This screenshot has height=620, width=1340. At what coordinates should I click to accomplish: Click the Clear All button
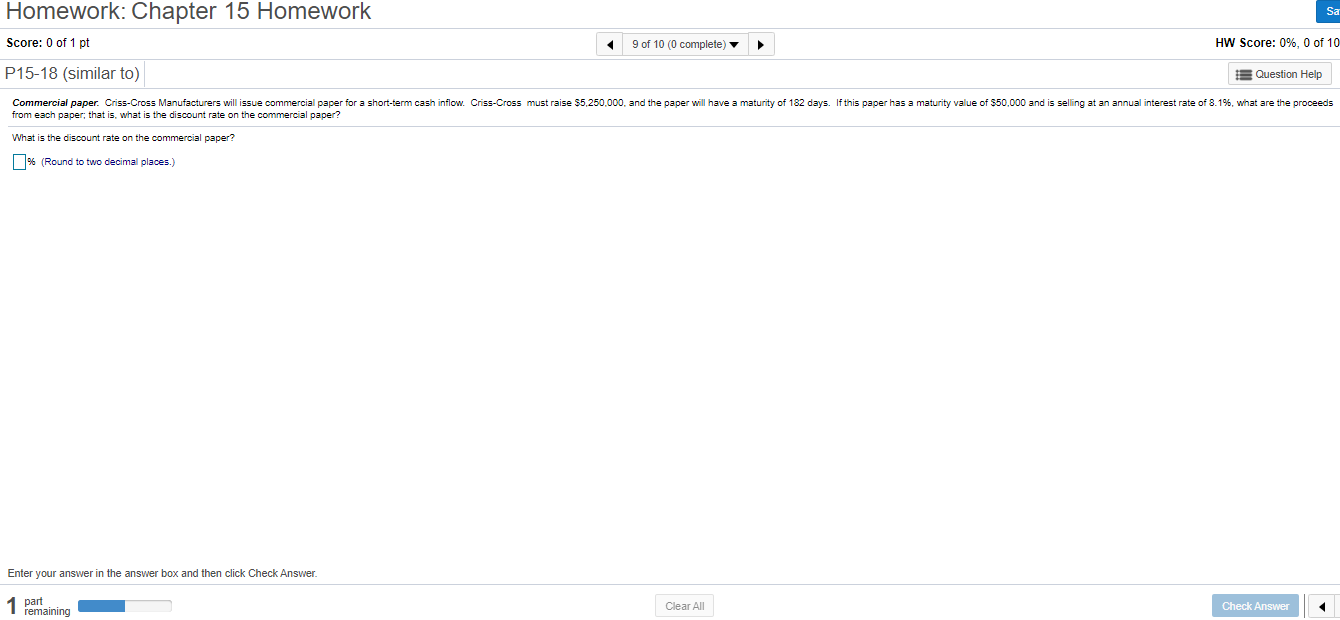coord(685,606)
